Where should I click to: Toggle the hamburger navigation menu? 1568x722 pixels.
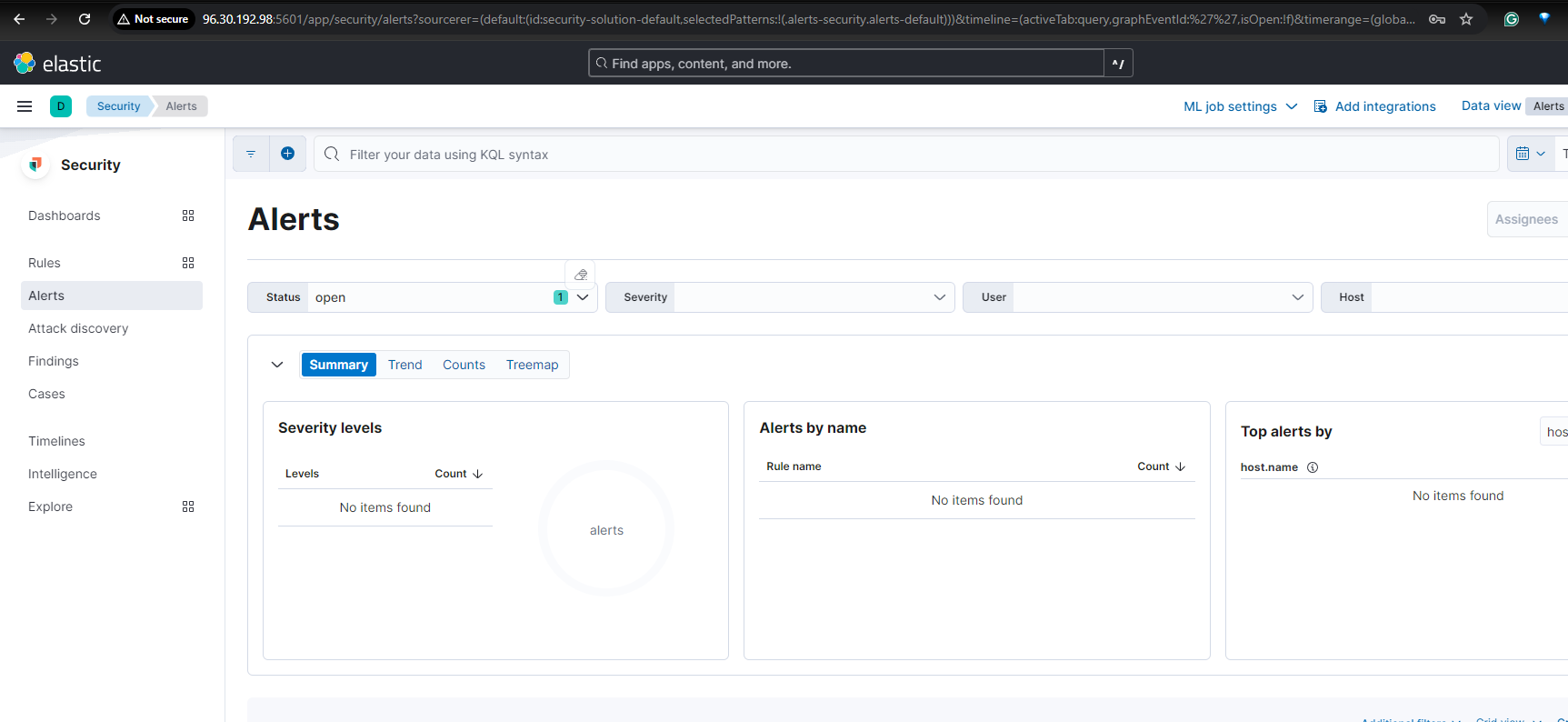pos(25,106)
